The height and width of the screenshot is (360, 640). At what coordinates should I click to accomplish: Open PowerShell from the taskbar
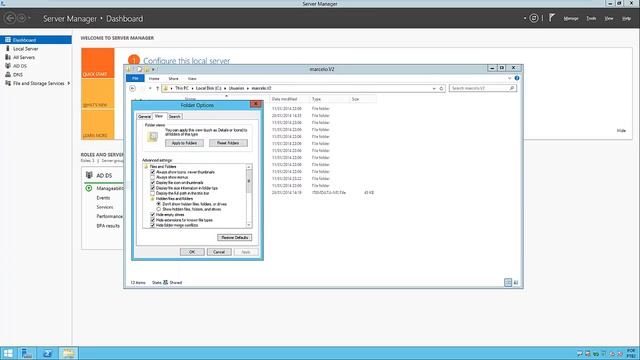47,353
